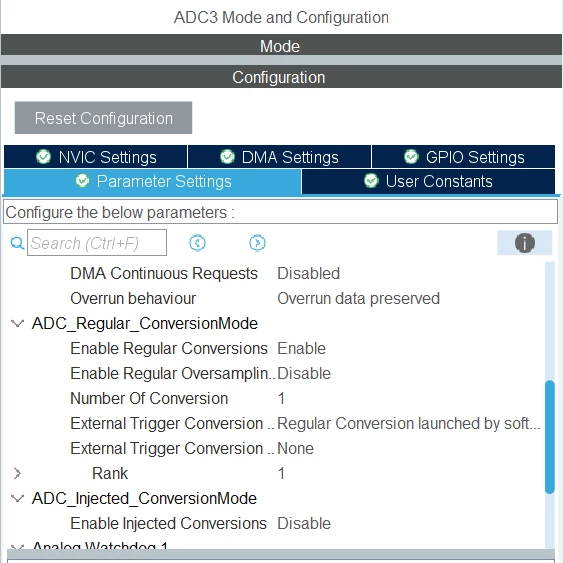The height and width of the screenshot is (563, 563).
Task: Go to previous search result arrow
Action: (x=197, y=243)
